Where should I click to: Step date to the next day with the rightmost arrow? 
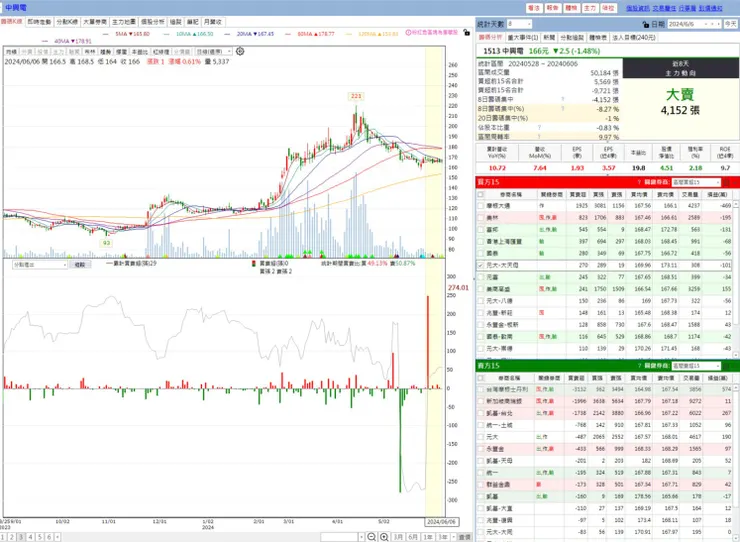click(x=719, y=24)
